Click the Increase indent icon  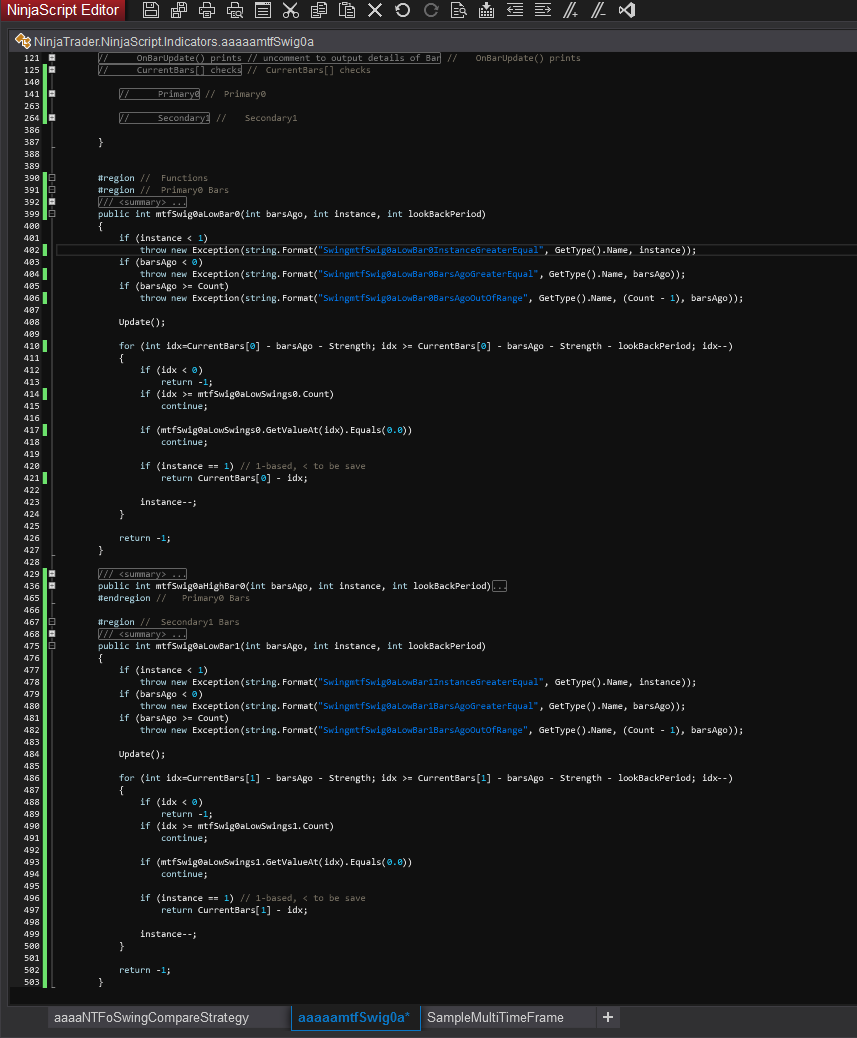point(543,11)
